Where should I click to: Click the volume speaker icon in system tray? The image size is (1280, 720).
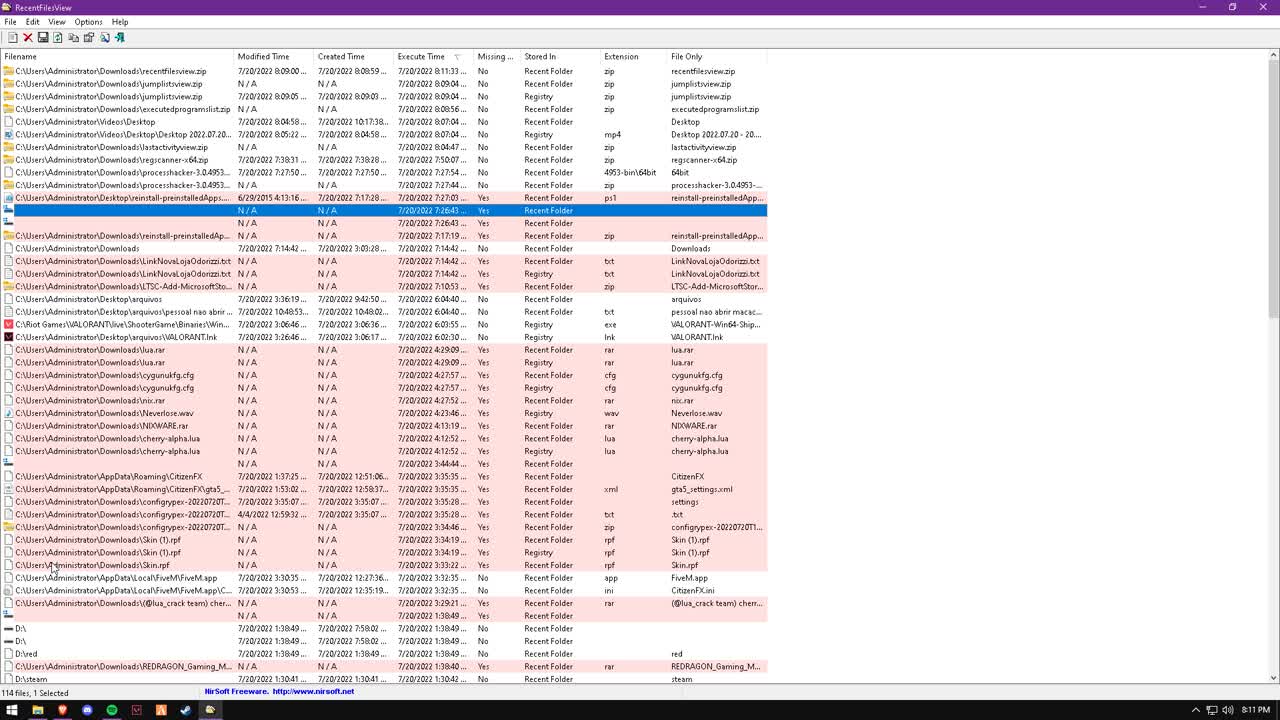[x=1227, y=710]
